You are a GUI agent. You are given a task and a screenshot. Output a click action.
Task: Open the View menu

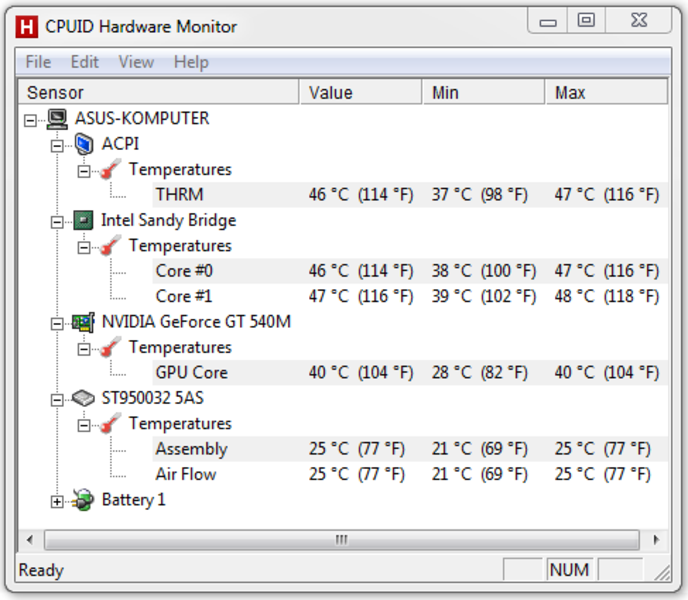pos(136,62)
